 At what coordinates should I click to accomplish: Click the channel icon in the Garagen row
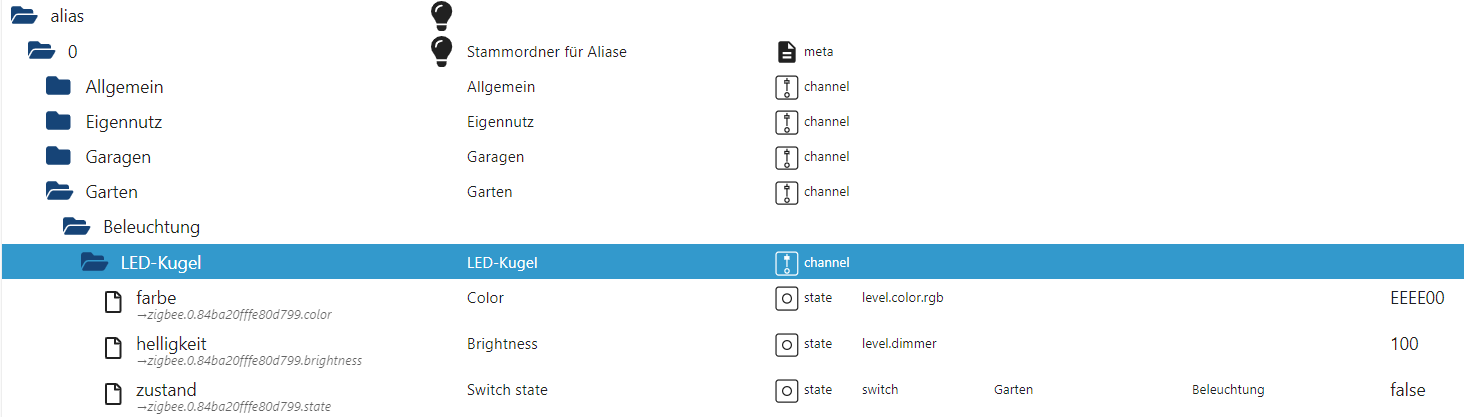[x=787, y=157]
